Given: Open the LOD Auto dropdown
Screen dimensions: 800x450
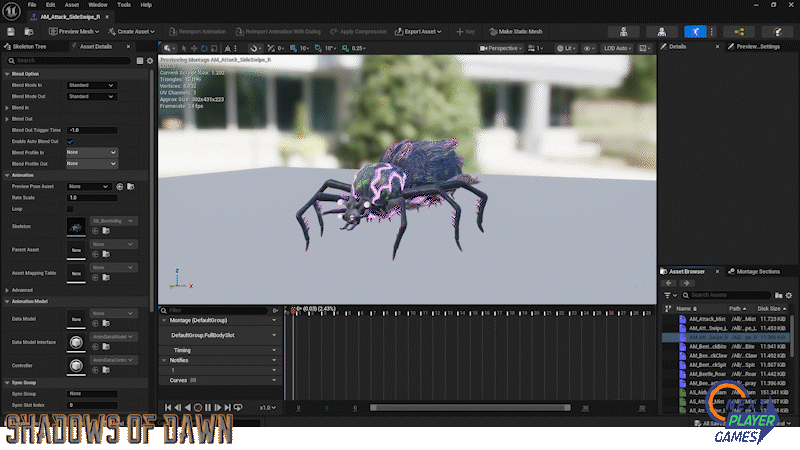Looking at the screenshot, I should click(617, 48).
